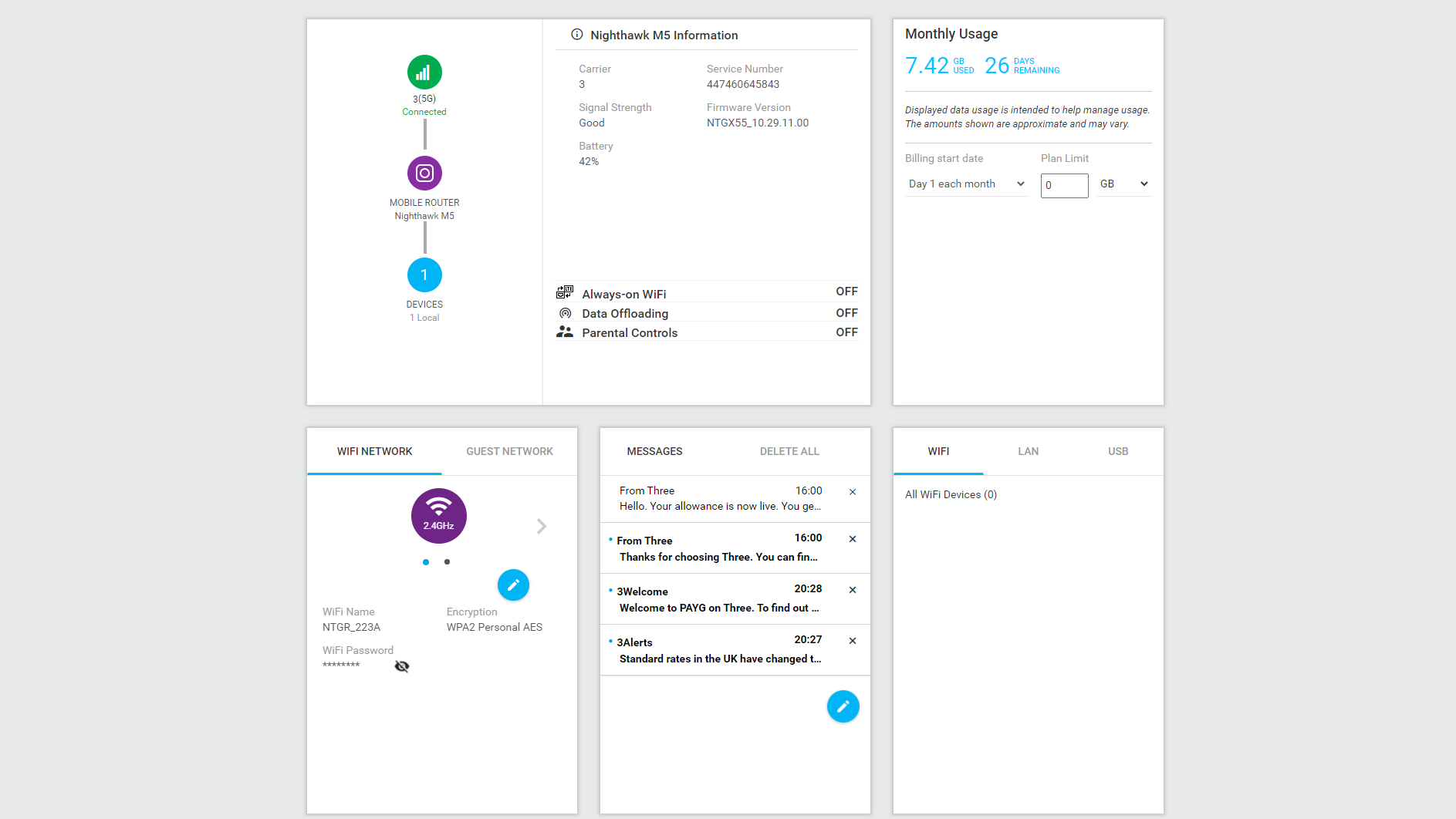Click the Plan Limit number field

(1065, 186)
